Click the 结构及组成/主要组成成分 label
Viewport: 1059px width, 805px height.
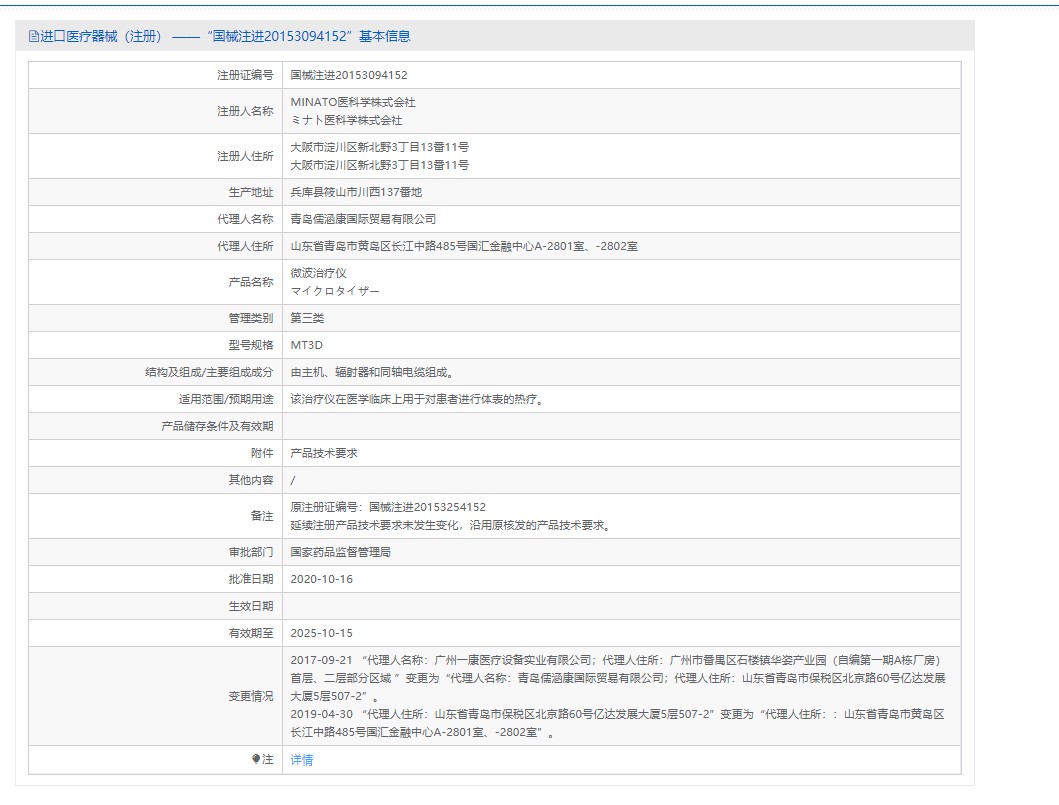click(209, 372)
